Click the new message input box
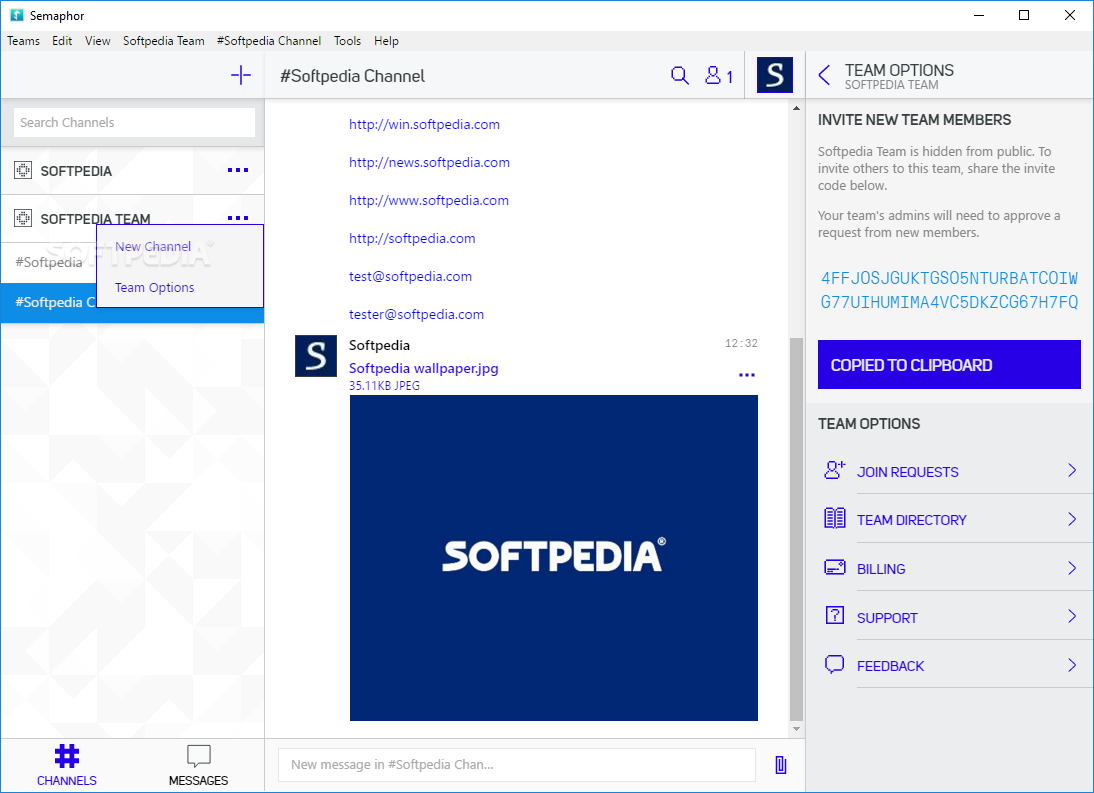The width and height of the screenshot is (1094, 793). click(516, 764)
